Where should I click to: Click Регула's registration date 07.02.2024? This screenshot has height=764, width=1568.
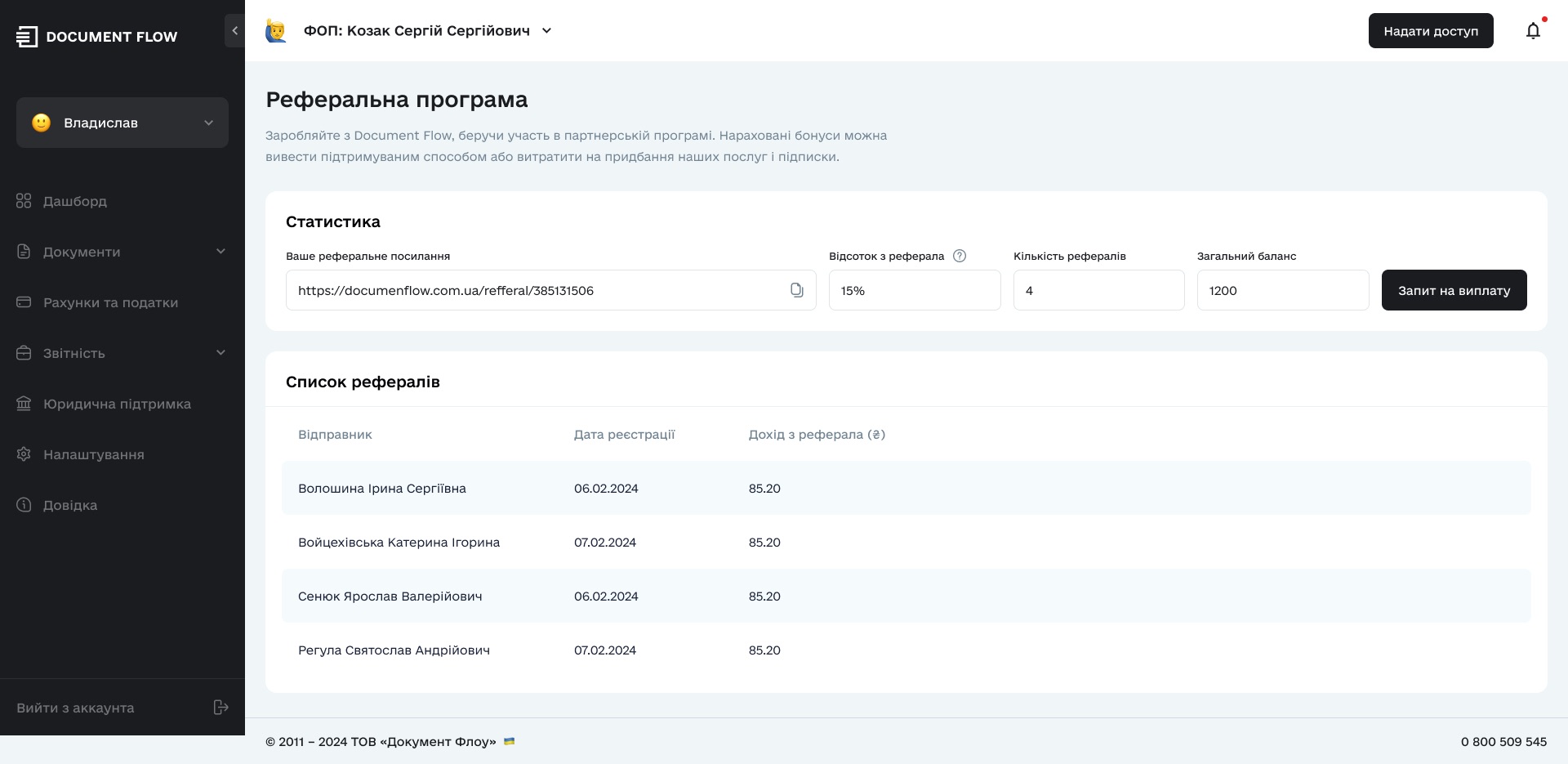605,650
